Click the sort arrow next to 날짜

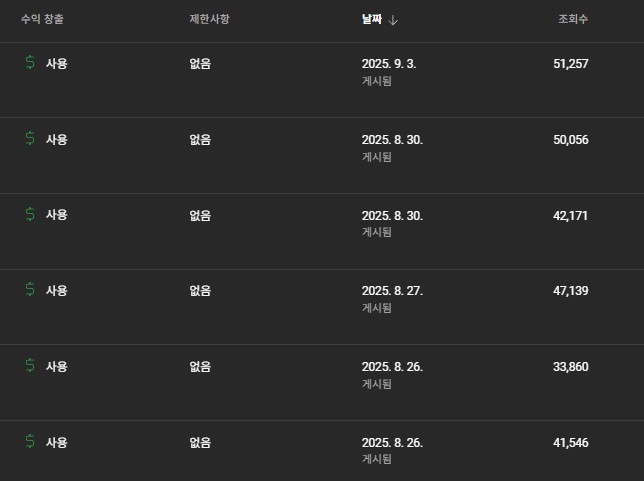tap(394, 19)
